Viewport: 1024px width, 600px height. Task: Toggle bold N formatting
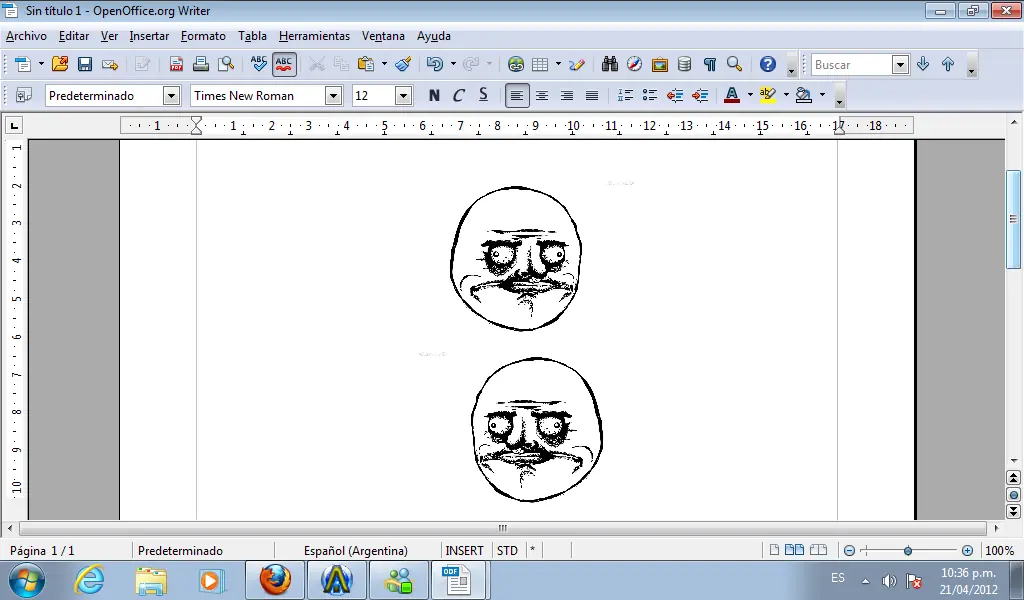(x=434, y=95)
